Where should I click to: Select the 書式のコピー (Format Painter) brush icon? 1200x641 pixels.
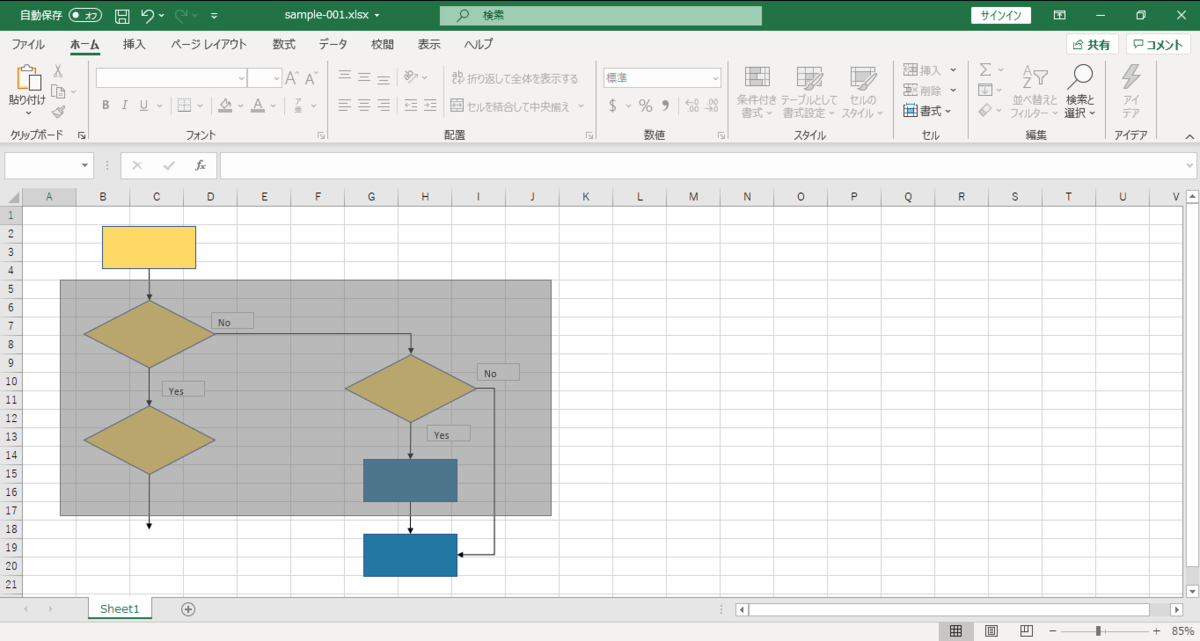tap(59, 112)
